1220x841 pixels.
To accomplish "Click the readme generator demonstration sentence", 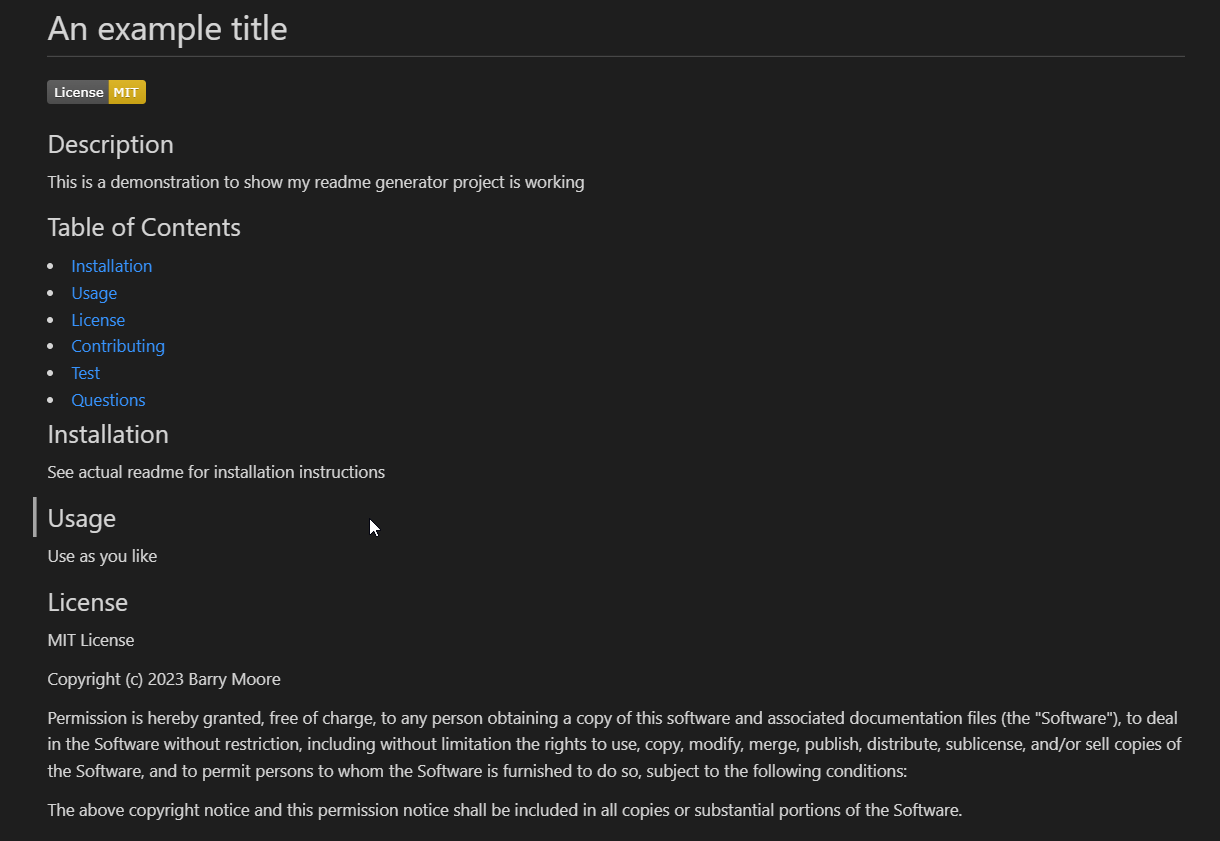I will click(x=315, y=182).
